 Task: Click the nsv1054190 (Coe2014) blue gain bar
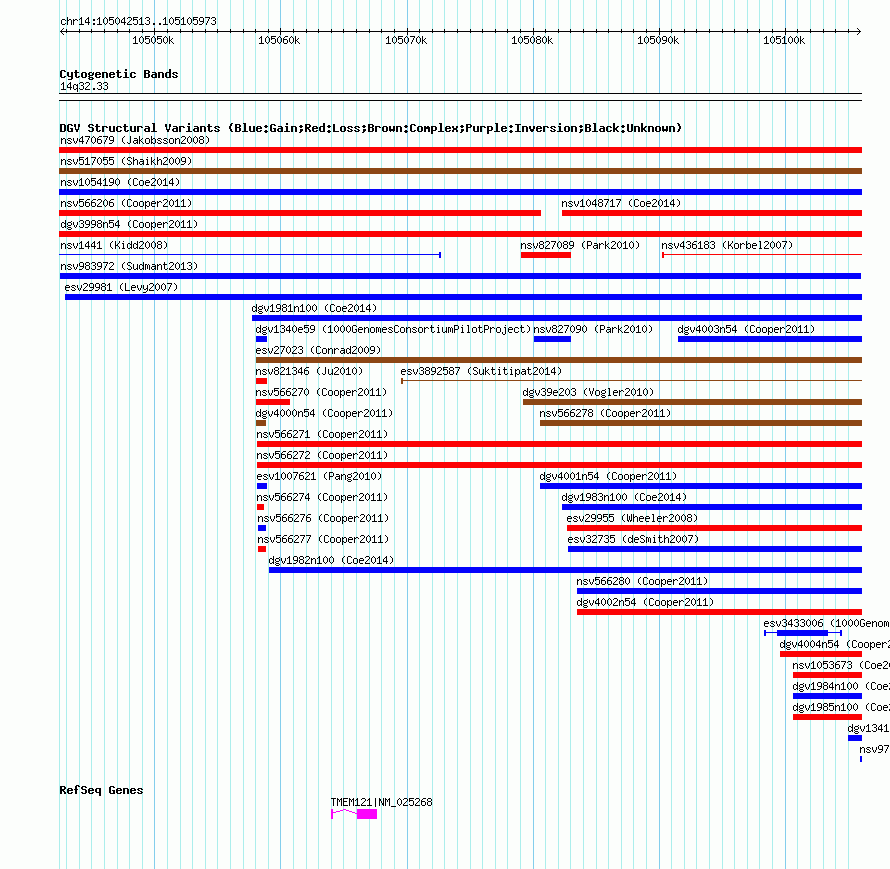pos(460,192)
